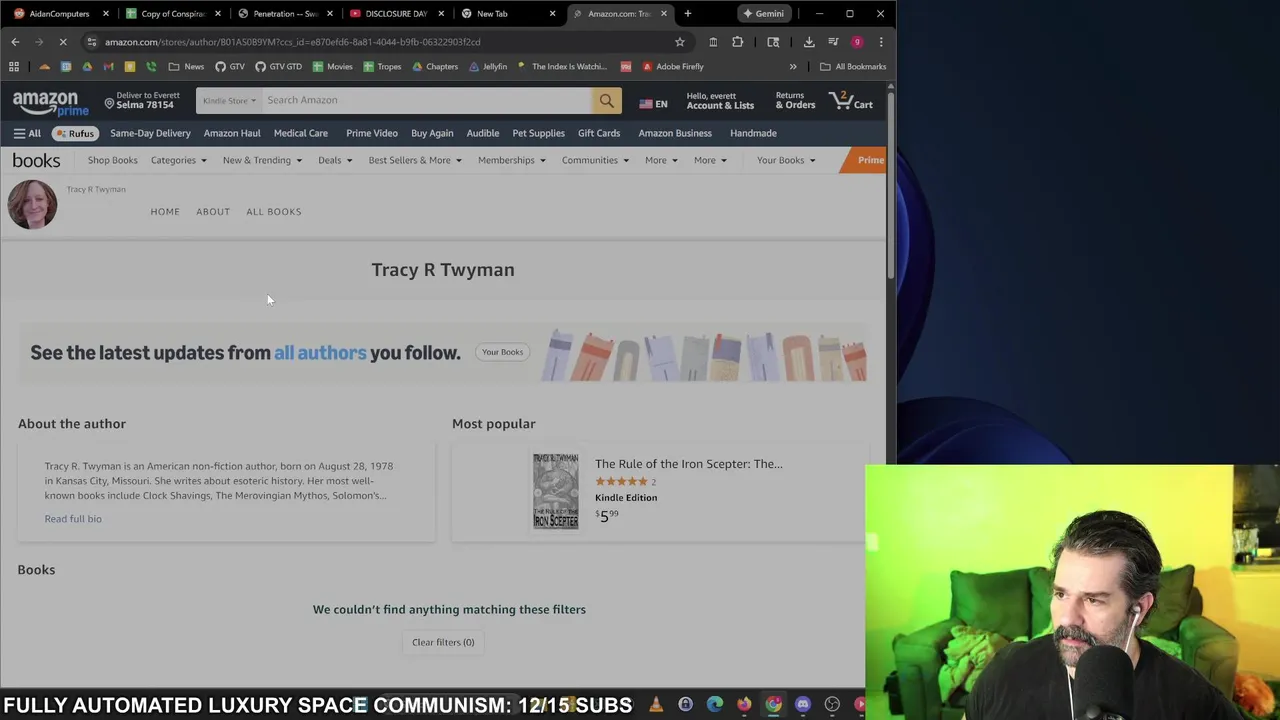Image resolution: width=1280 pixels, height=720 pixels.
Task: Open Same-Day Delivery link
Action: tap(150, 133)
